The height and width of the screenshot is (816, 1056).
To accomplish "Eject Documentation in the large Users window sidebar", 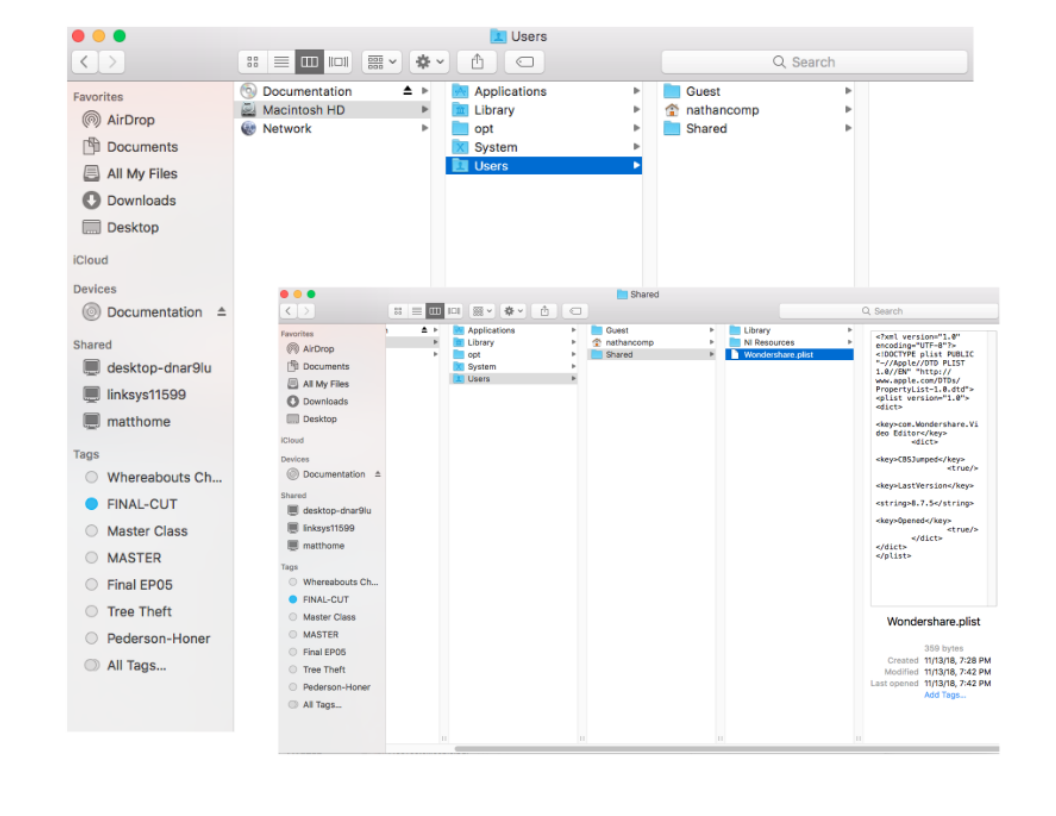I will coord(221,312).
